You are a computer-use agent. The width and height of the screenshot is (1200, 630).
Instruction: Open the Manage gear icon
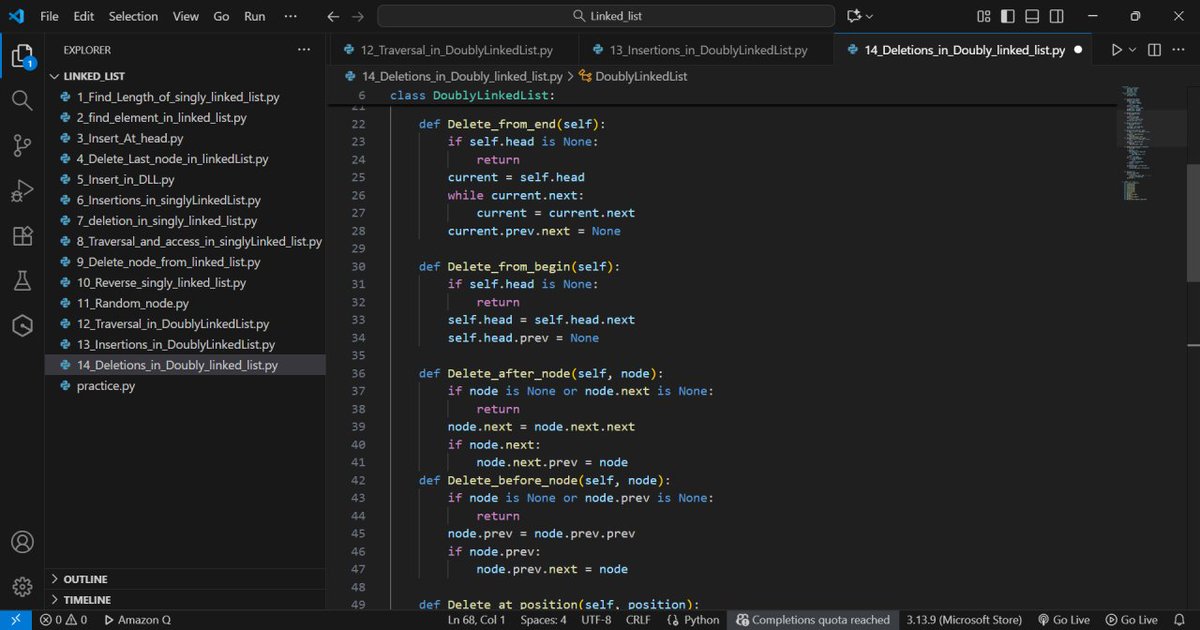pyautogui.click(x=22, y=587)
